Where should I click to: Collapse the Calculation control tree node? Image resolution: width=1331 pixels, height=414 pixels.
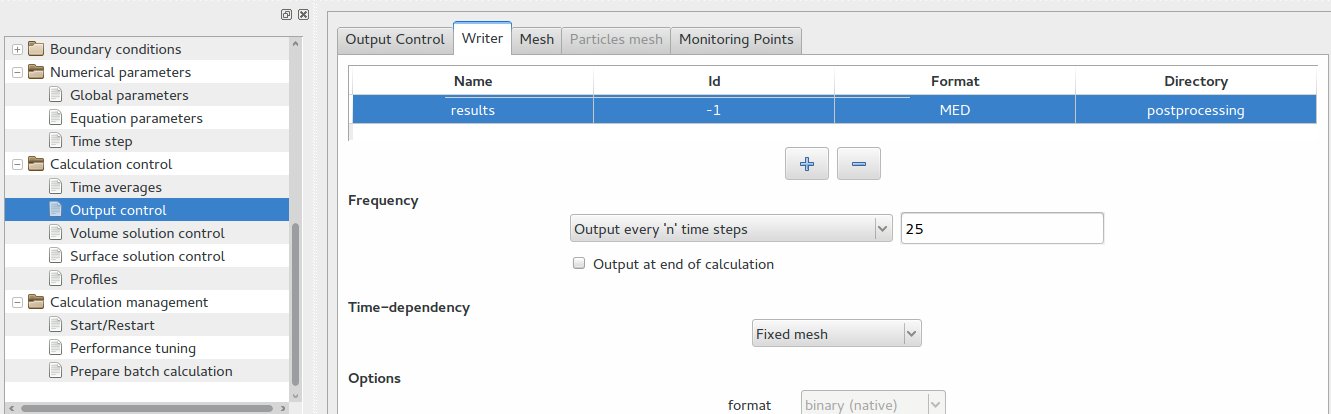point(17,164)
